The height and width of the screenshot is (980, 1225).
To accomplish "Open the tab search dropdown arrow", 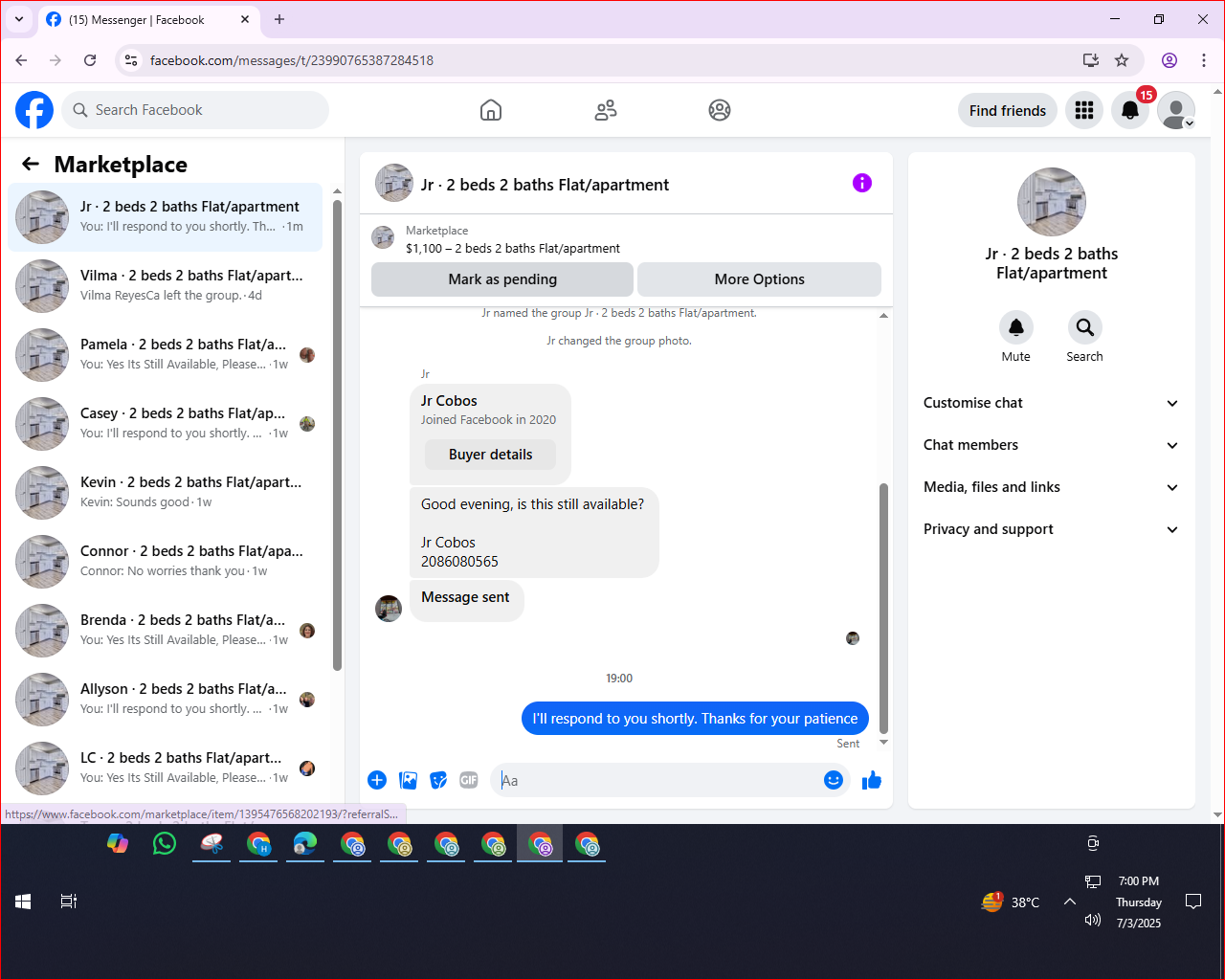I will 19,19.
